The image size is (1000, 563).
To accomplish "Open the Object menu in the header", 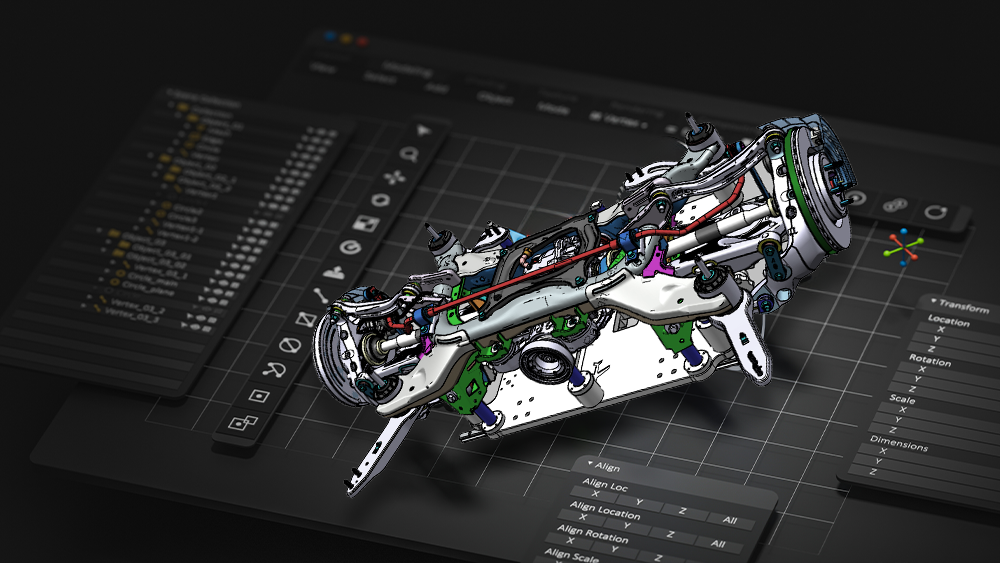I will tap(495, 99).
